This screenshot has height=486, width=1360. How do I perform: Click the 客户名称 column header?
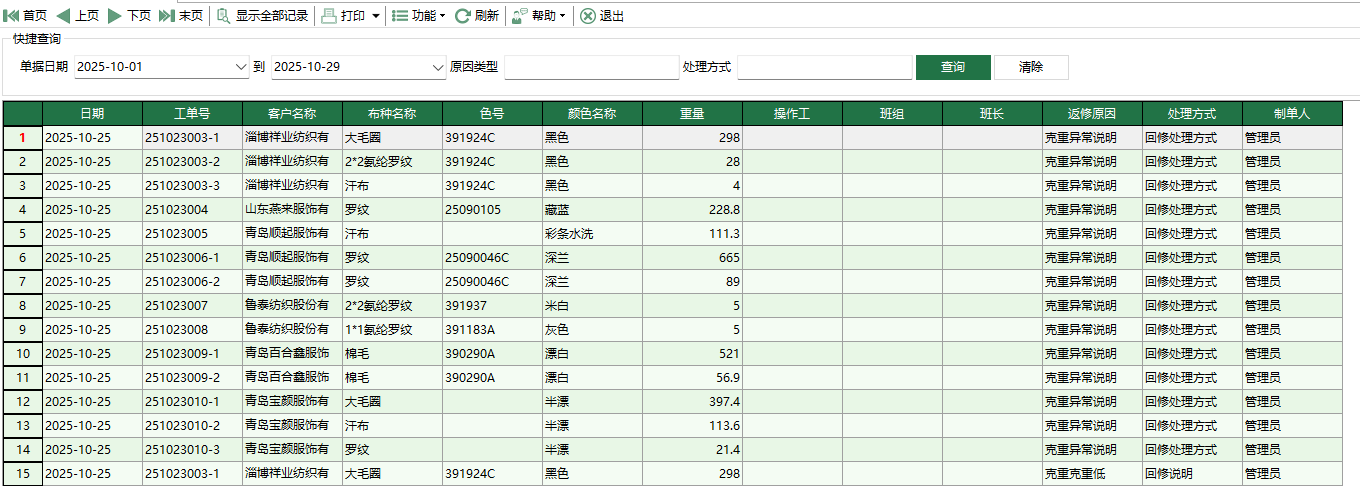(293, 113)
